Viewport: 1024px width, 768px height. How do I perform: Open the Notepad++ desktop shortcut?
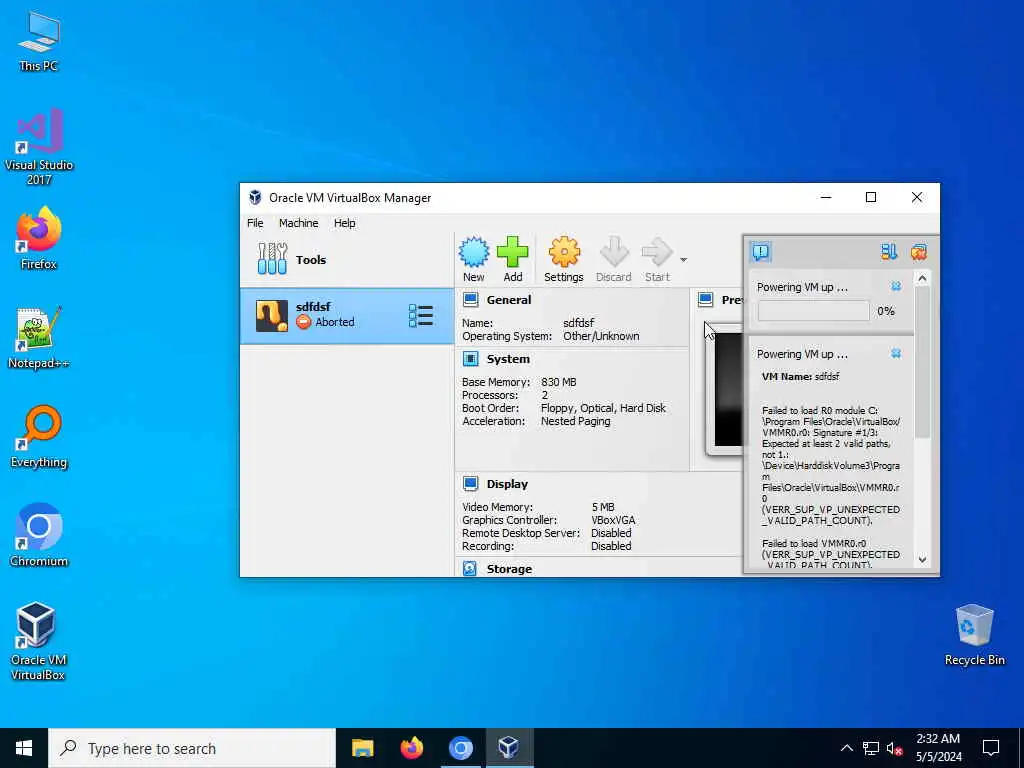[x=39, y=338]
